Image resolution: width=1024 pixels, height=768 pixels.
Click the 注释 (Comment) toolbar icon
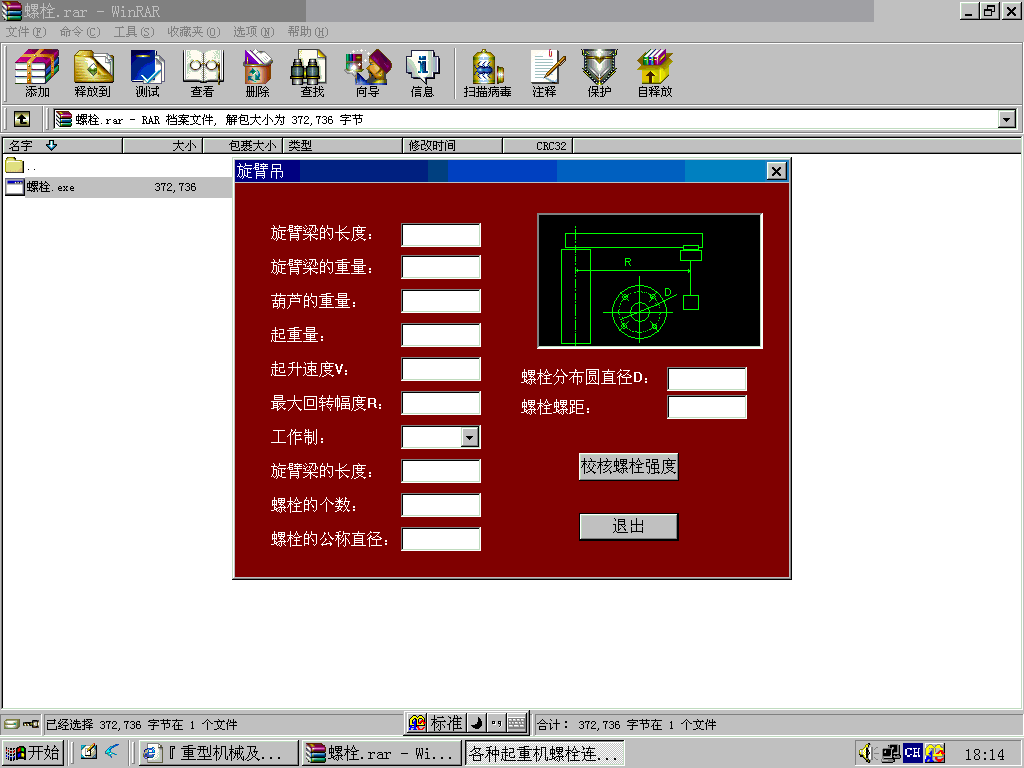(x=546, y=68)
